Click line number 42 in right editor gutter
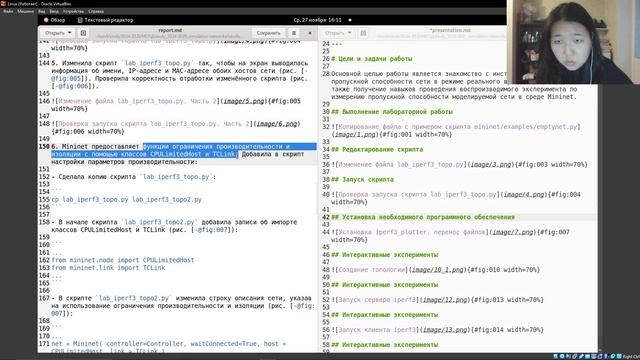 [326, 217]
